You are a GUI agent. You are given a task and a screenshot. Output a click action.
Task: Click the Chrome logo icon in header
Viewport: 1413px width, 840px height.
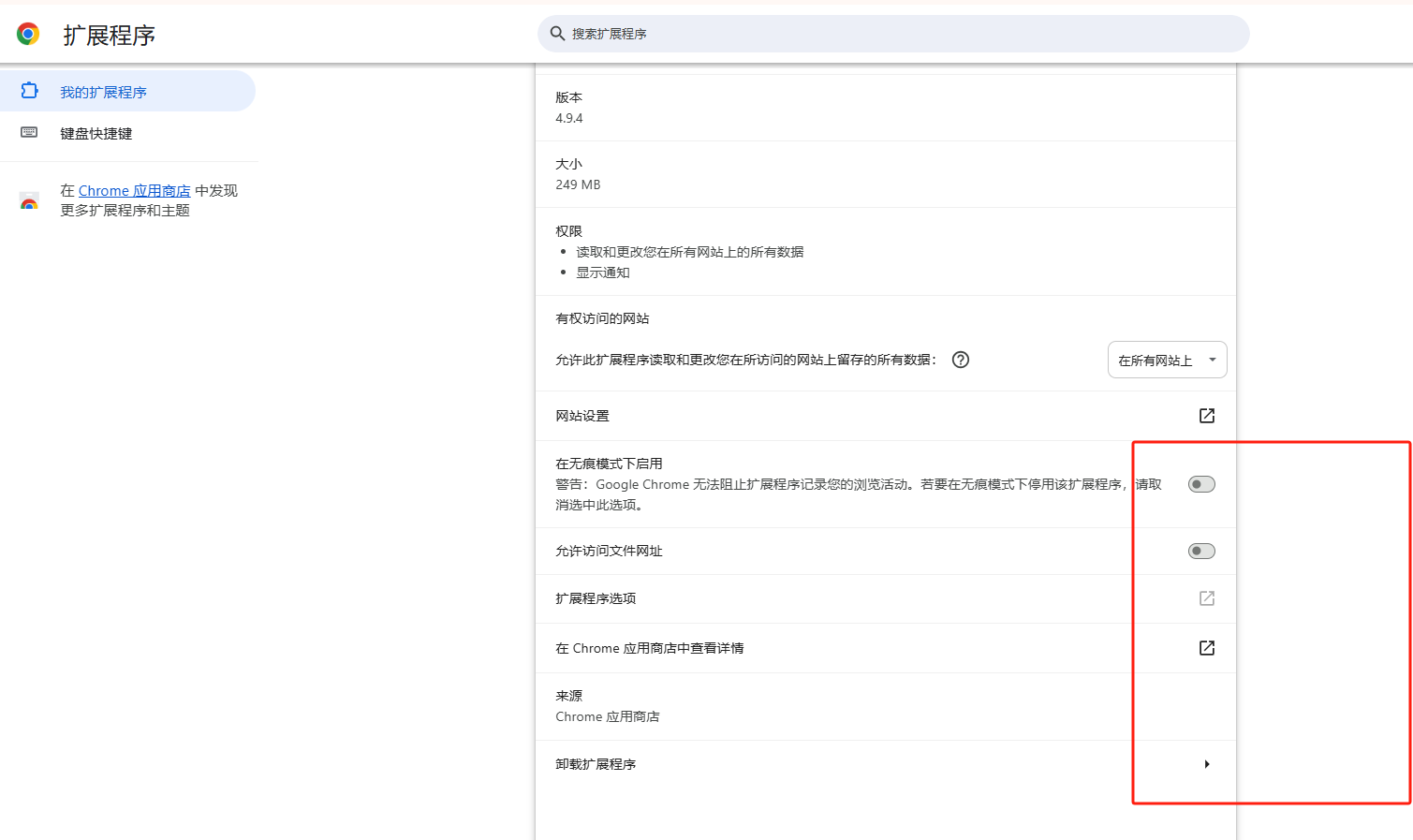[28, 35]
